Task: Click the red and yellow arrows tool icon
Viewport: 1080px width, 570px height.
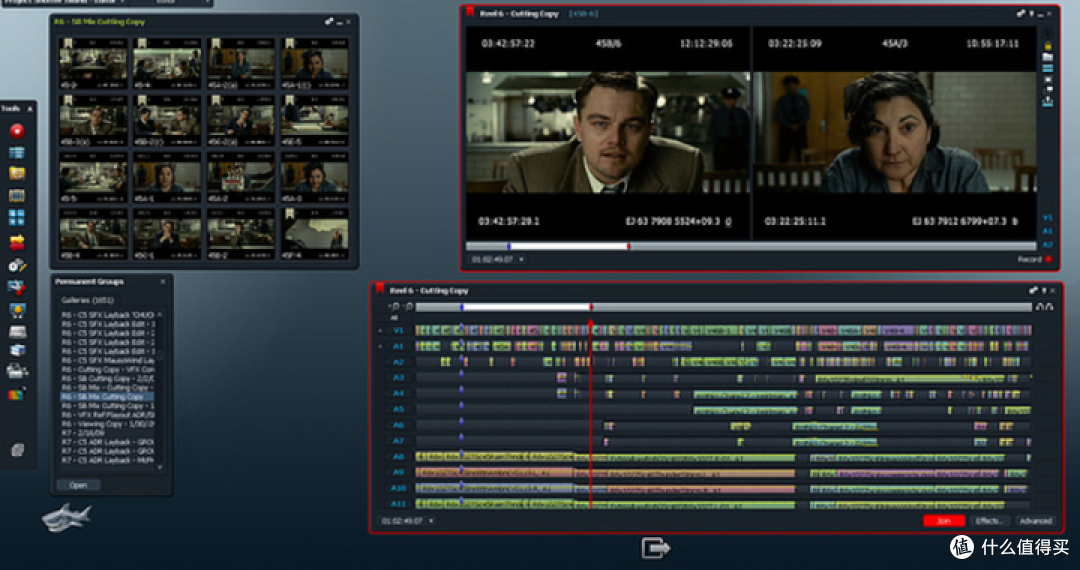Action: pos(17,242)
